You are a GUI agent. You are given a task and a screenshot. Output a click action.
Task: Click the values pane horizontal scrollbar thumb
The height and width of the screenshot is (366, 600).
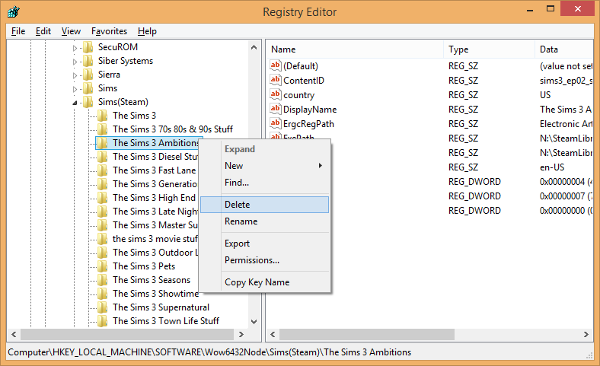tap(367, 335)
